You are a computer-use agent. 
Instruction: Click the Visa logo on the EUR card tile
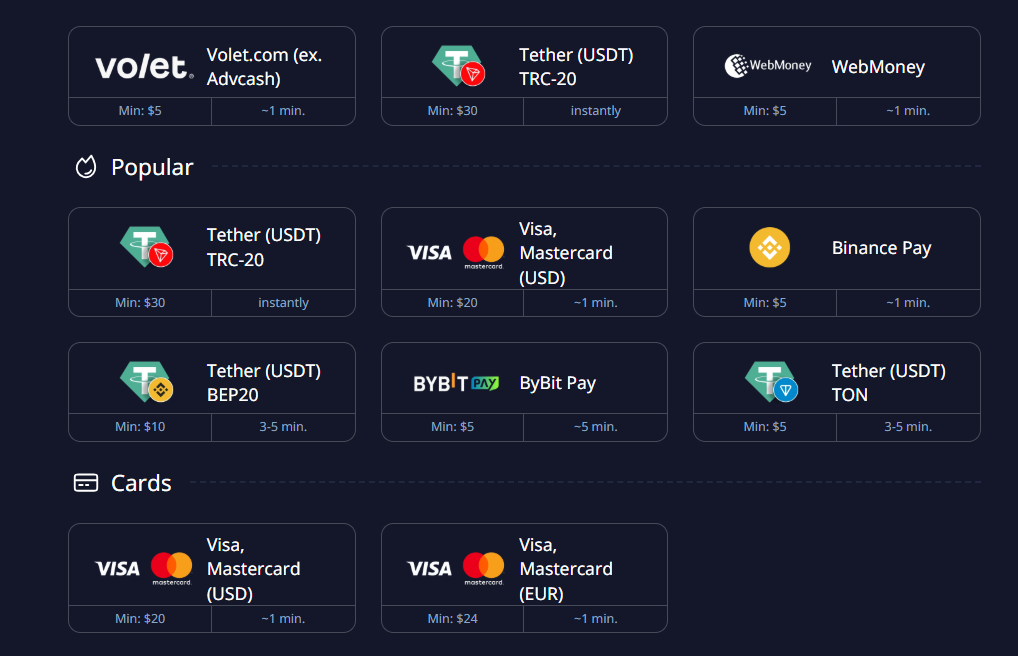coord(428,568)
